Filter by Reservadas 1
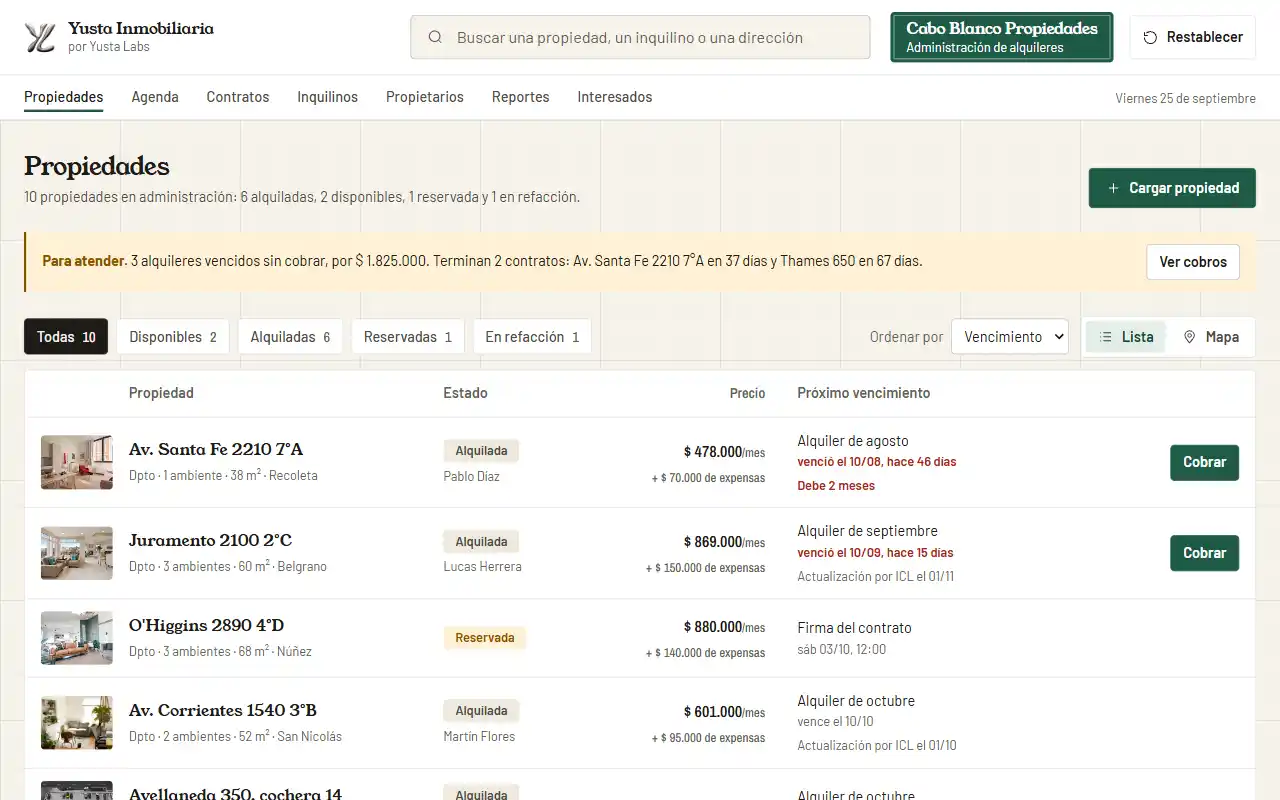Image resolution: width=1280 pixels, height=800 pixels. click(x=408, y=337)
